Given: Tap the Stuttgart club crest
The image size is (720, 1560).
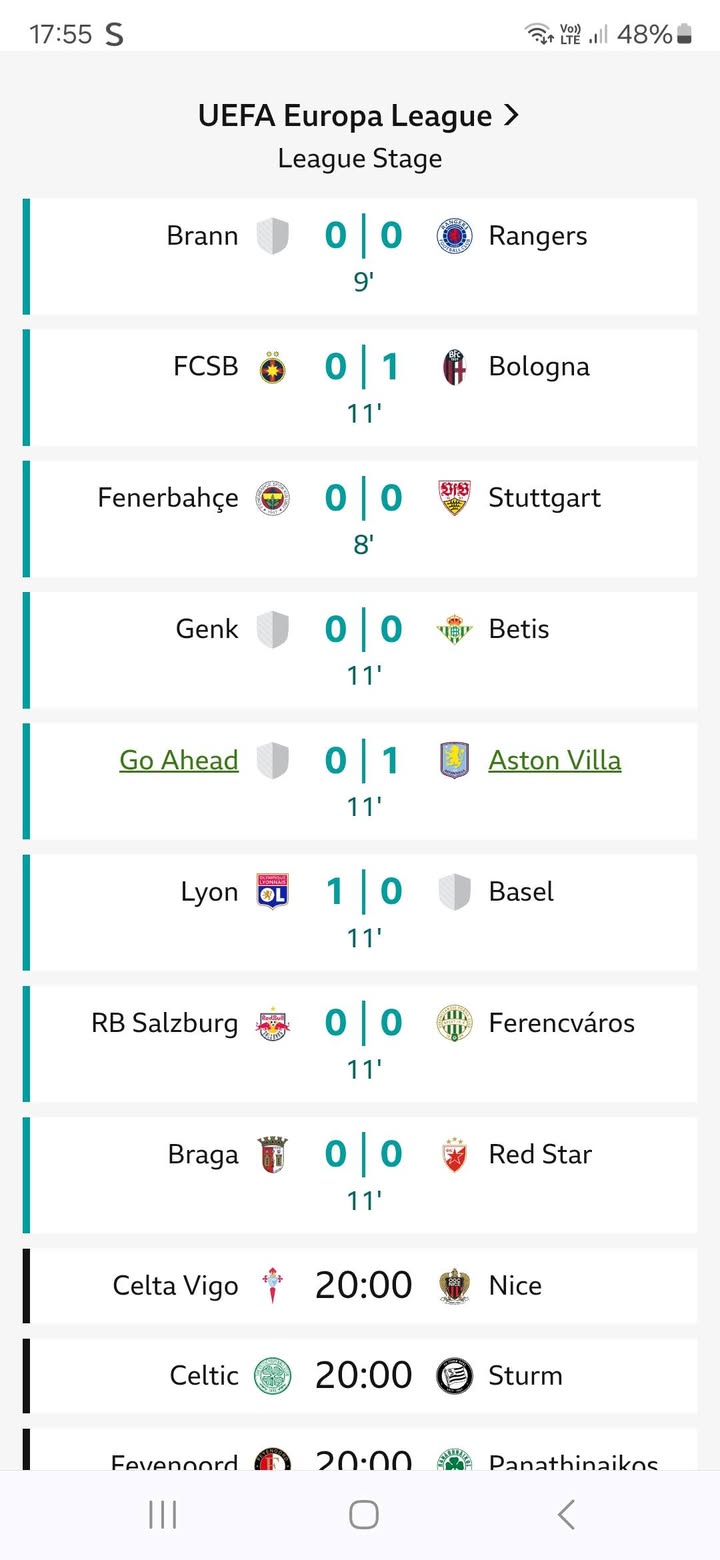Looking at the screenshot, I should [455, 498].
